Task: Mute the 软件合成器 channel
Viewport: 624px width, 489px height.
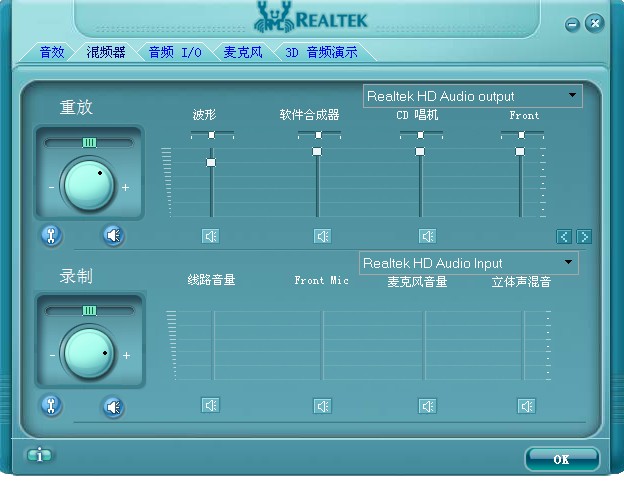Action: tap(322, 236)
